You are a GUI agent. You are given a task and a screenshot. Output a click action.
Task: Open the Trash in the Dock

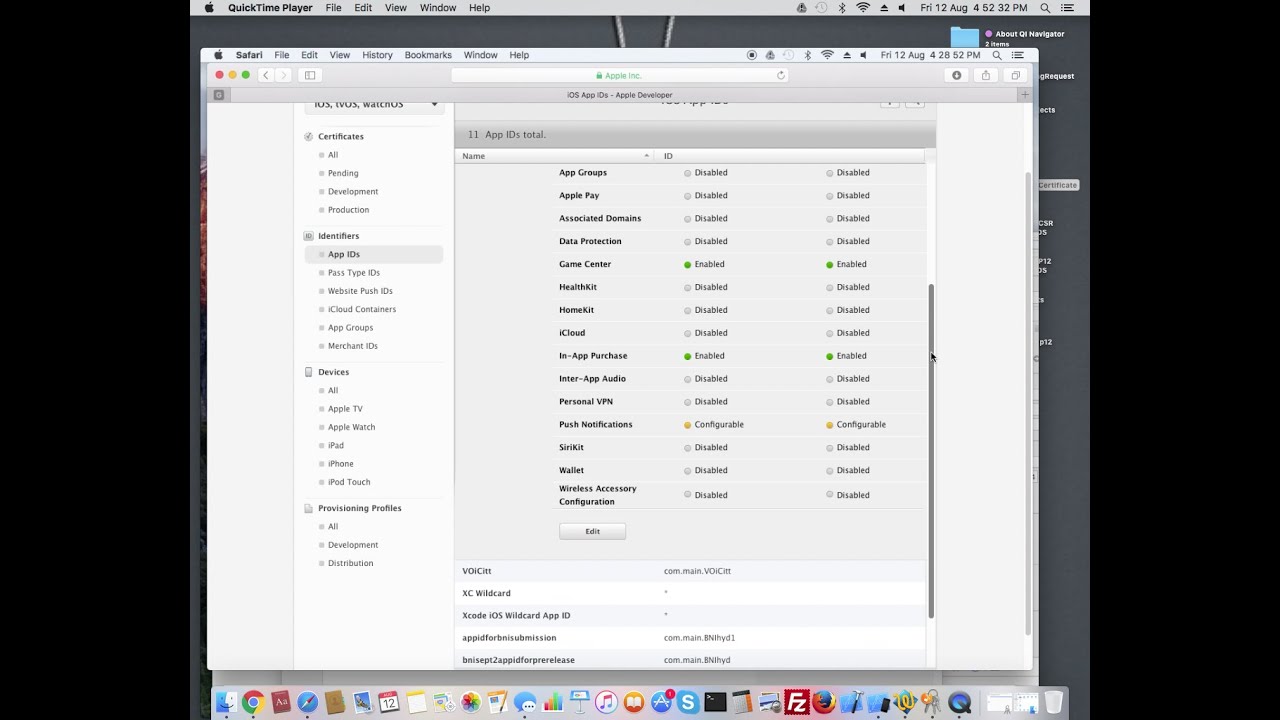1053,703
